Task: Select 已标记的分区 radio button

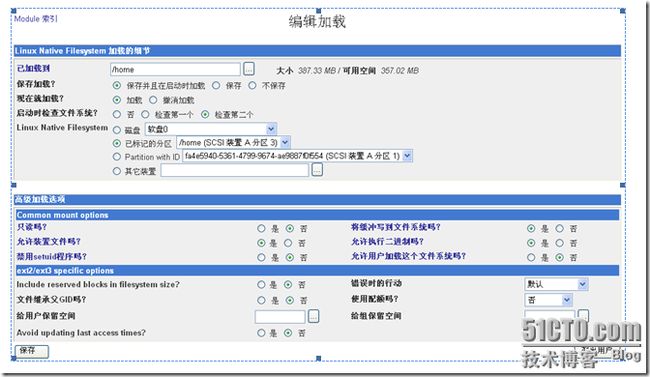Action: click(117, 143)
